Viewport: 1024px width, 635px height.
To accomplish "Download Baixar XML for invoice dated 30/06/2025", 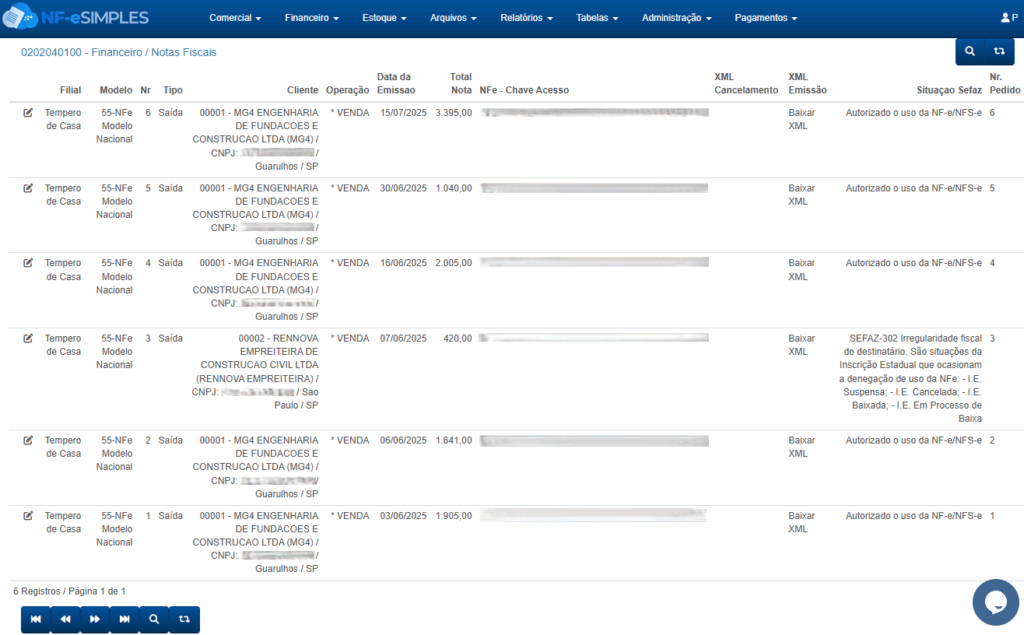I will click(801, 195).
